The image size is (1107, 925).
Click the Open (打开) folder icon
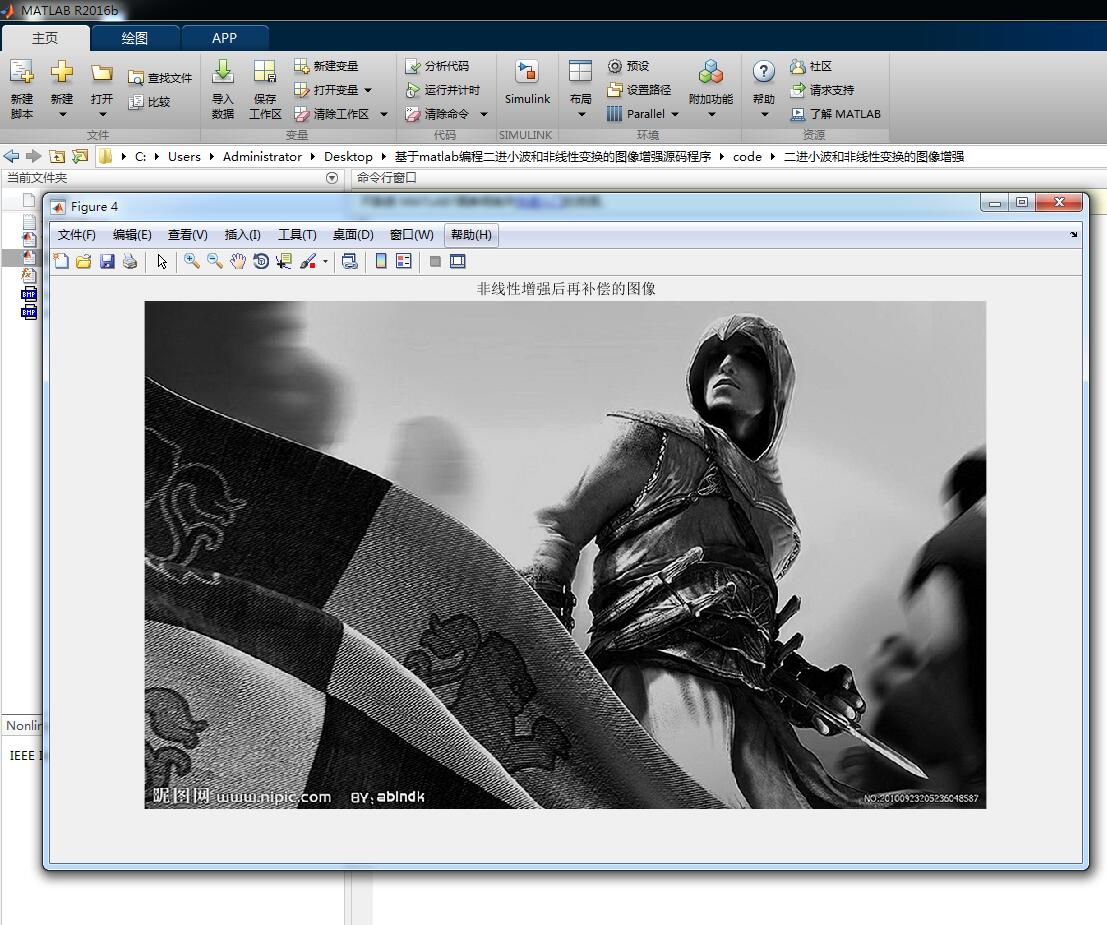tap(102, 73)
